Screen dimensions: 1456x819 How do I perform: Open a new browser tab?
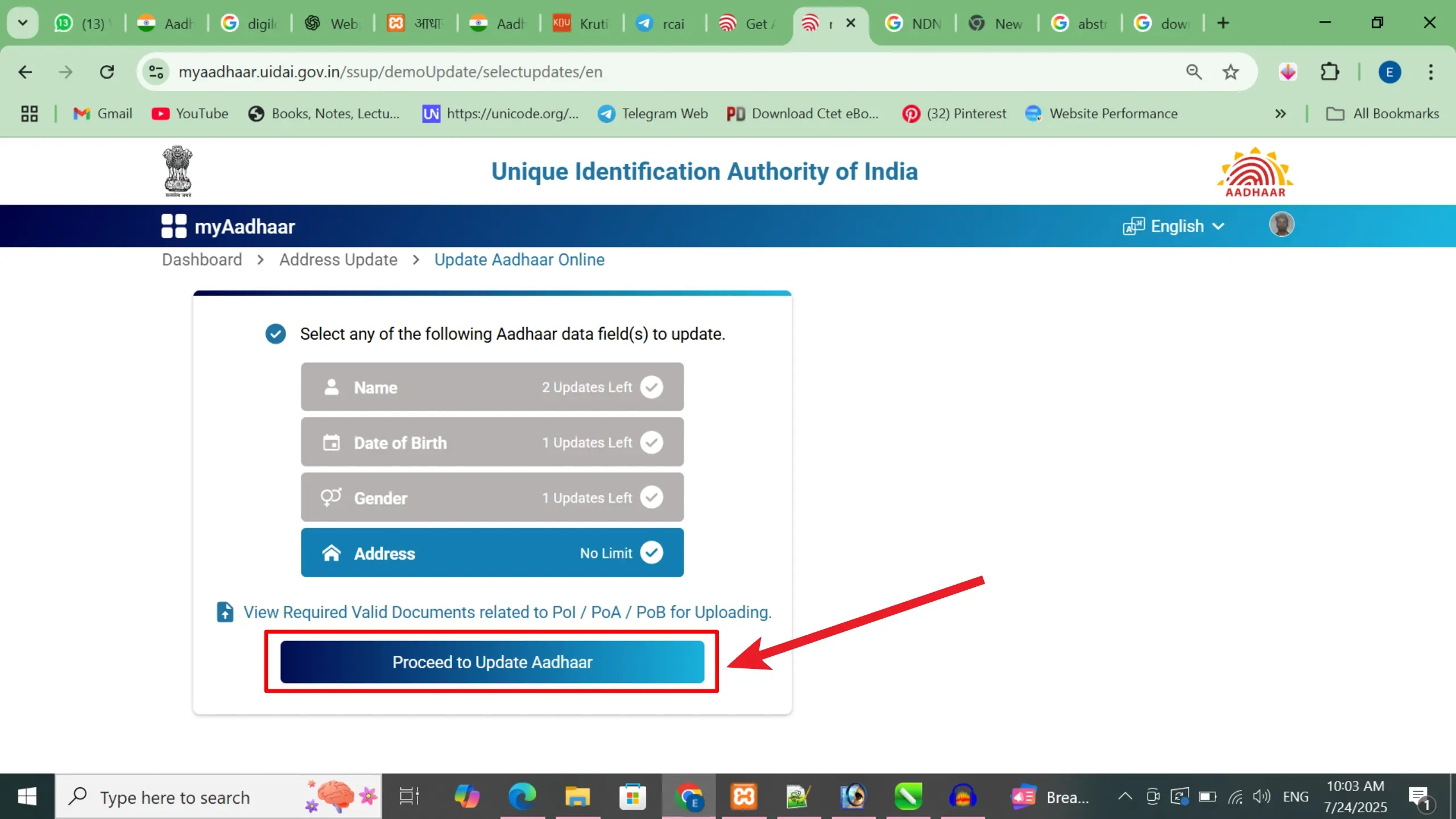tap(1223, 23)
